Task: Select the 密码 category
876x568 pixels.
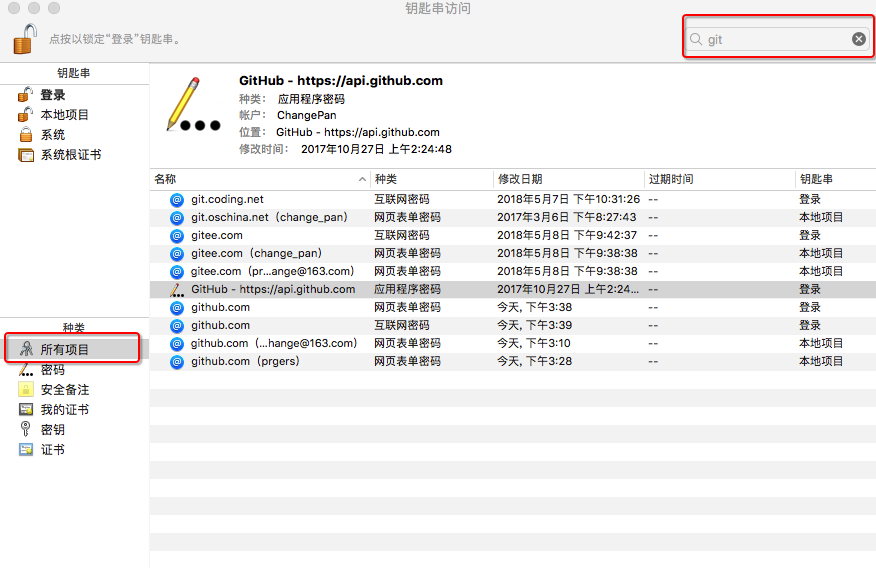Action: (74, 370)
